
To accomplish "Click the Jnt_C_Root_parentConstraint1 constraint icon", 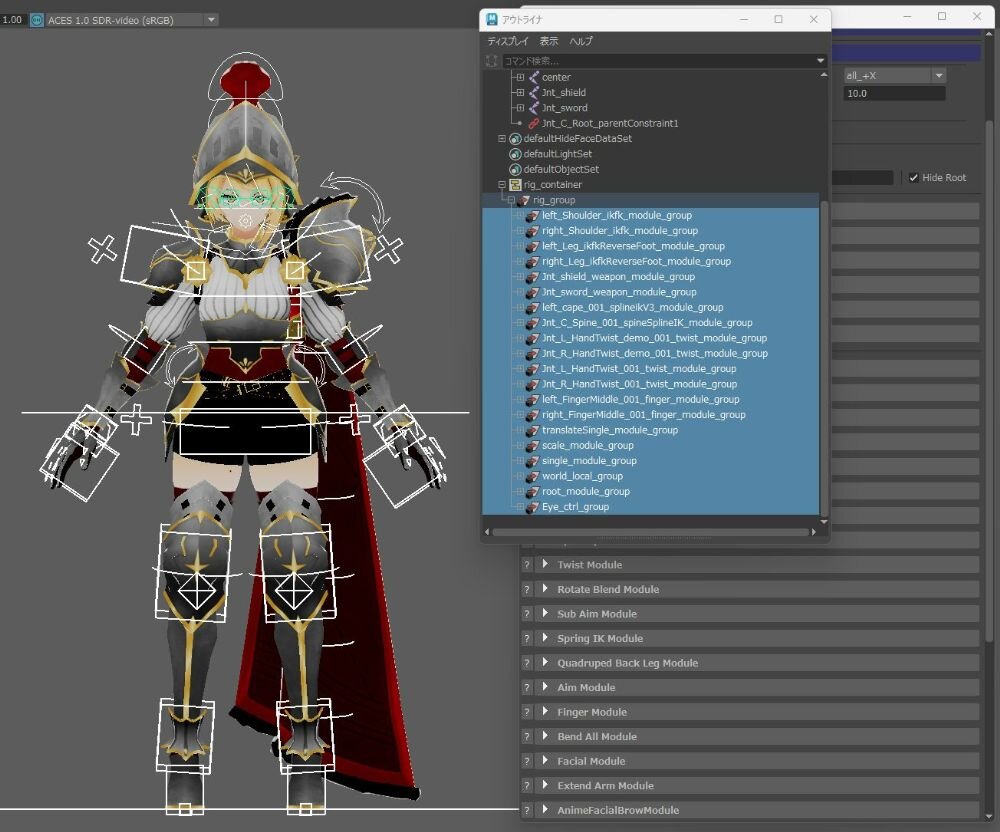I will point(533,123).
